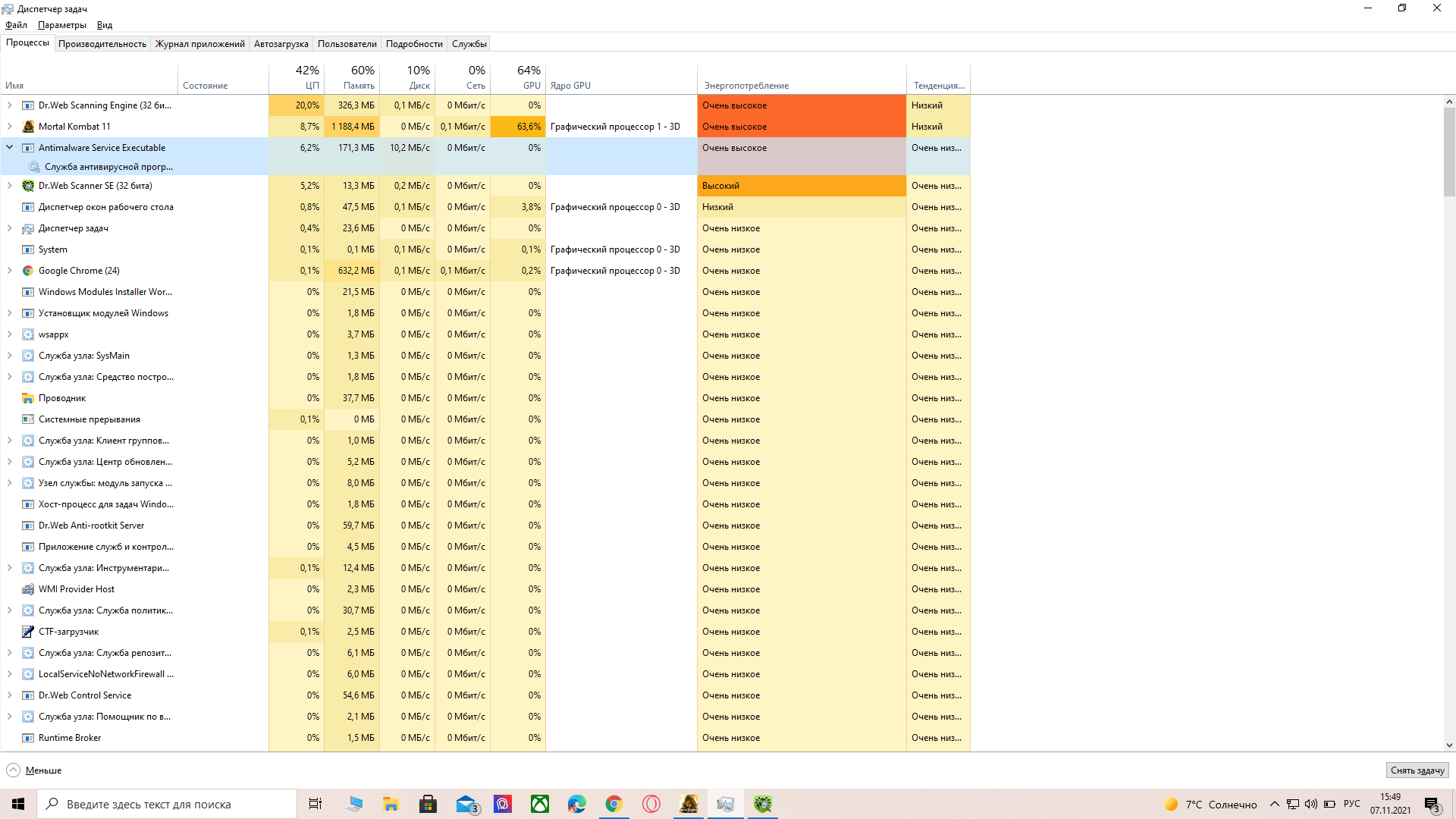
Task: Click the WMI Provider Host icon
Action: (28, 589)
